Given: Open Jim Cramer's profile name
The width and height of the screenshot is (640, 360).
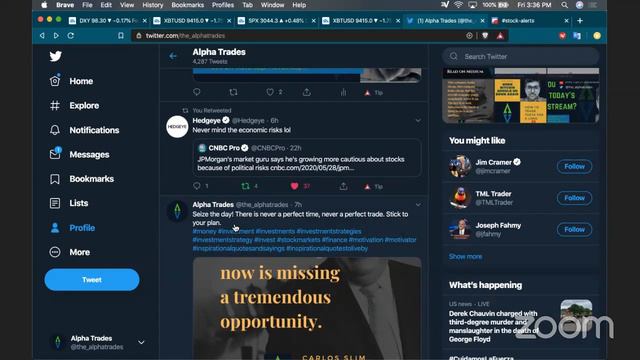Looking at the screenshot, I should pos(493,162).
